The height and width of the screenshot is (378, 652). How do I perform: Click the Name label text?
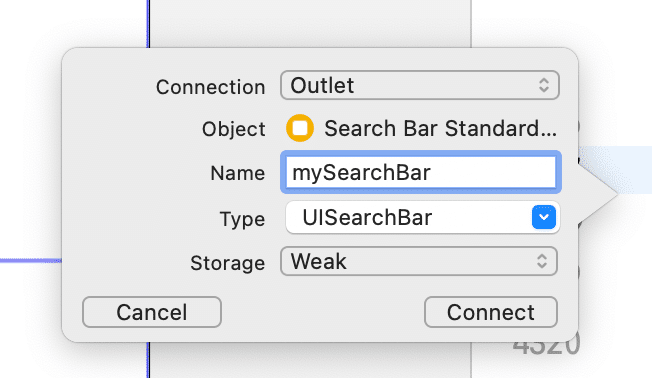(237, 173)
